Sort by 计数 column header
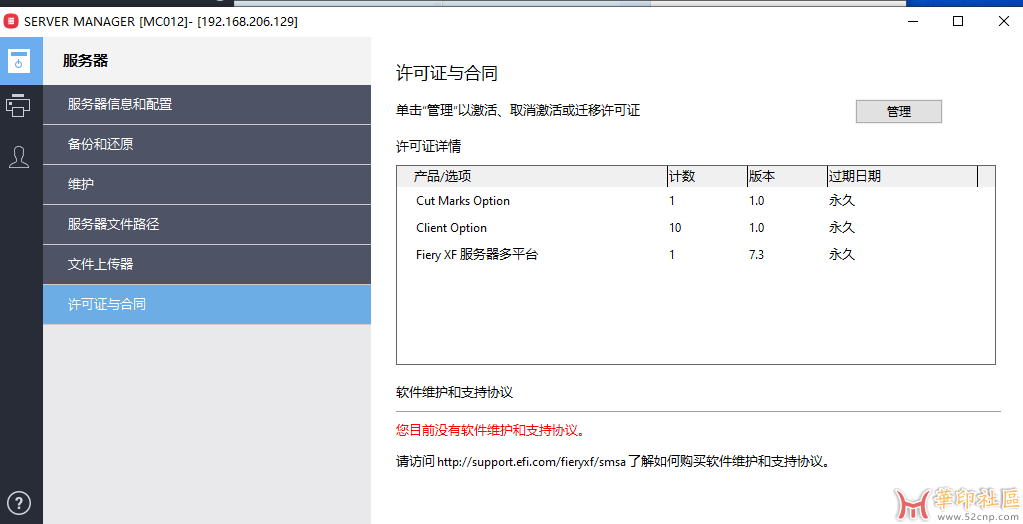The height and width of the screenshot is (524, 1023). [x=707, y=176]
